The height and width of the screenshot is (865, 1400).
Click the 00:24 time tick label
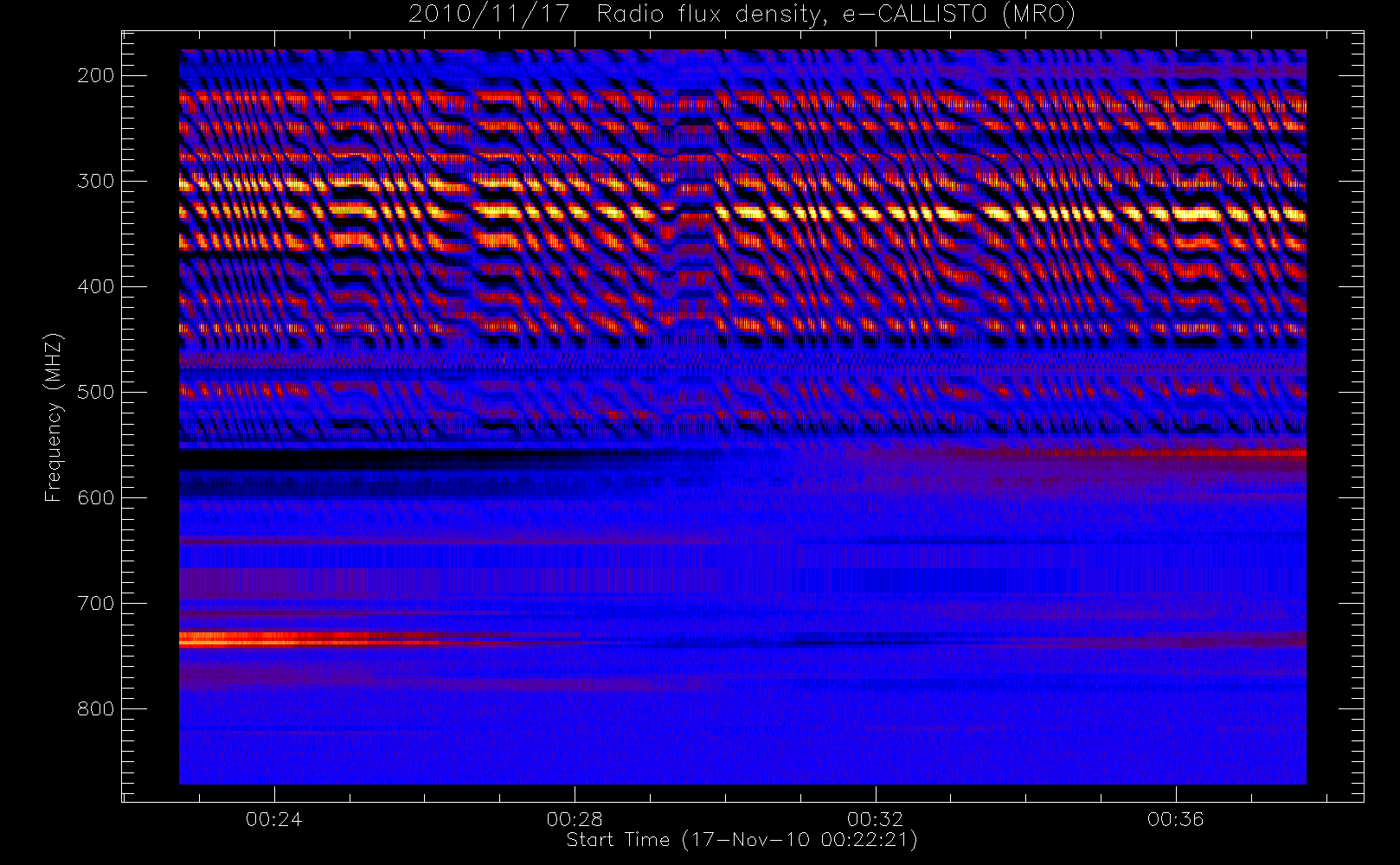pos(274,819)
